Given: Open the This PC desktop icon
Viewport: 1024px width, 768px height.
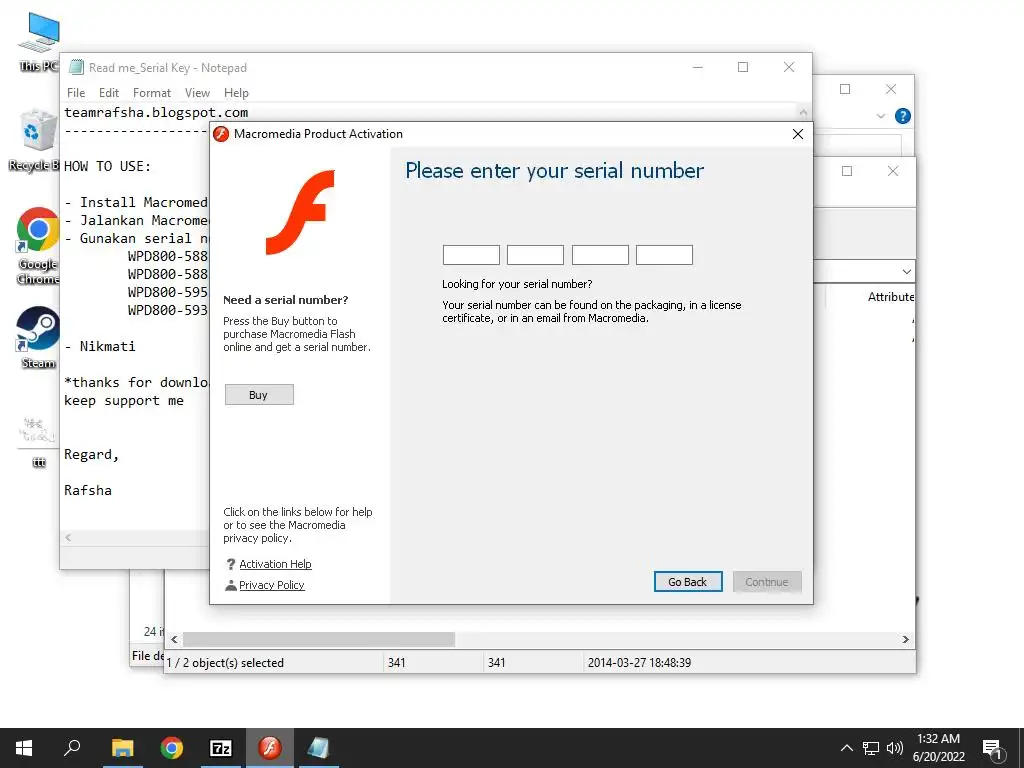Looking at the screenshot, I should click(39, 42).
